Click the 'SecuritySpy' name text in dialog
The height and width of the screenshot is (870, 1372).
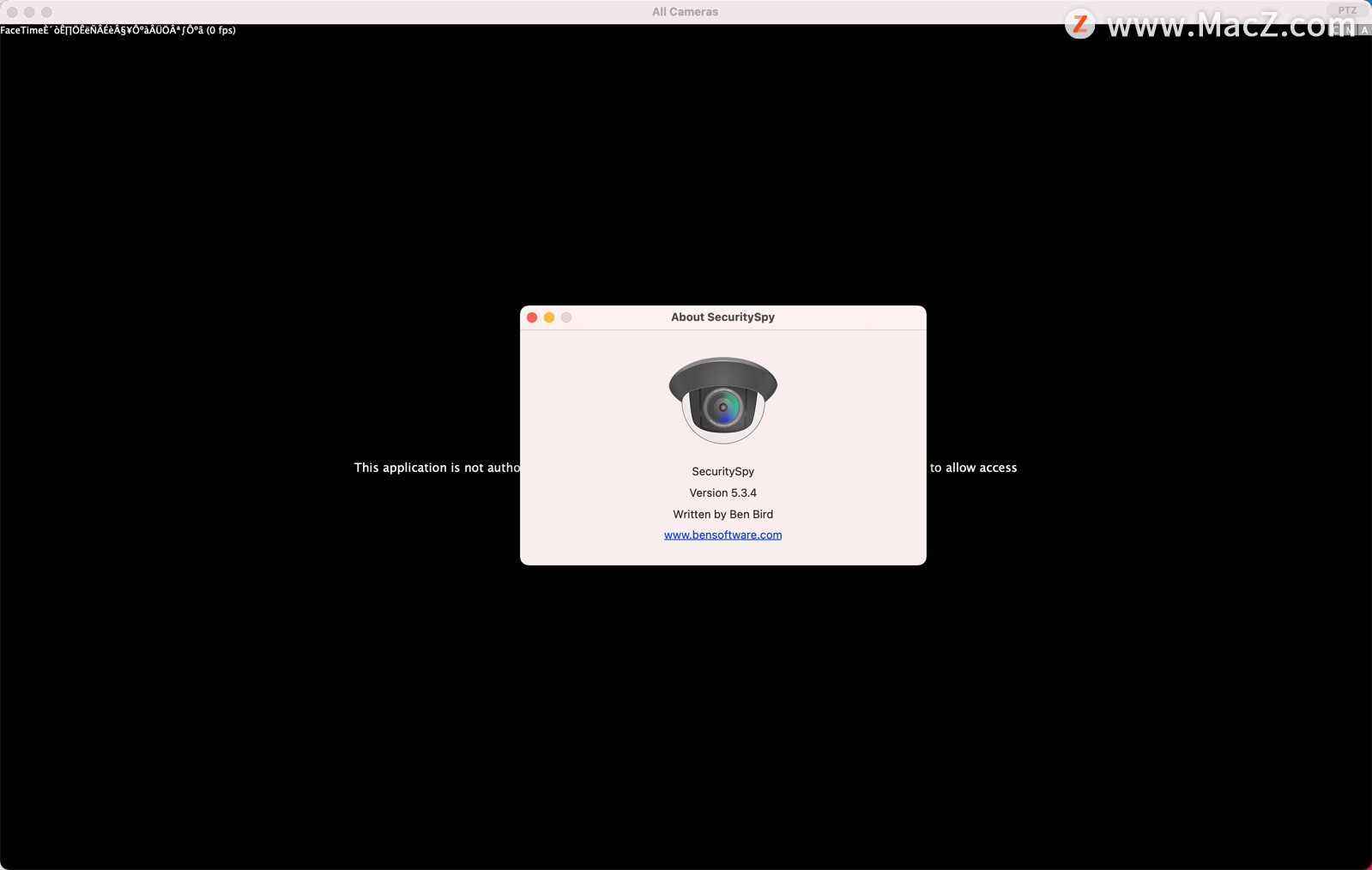(x=722, y=471)
